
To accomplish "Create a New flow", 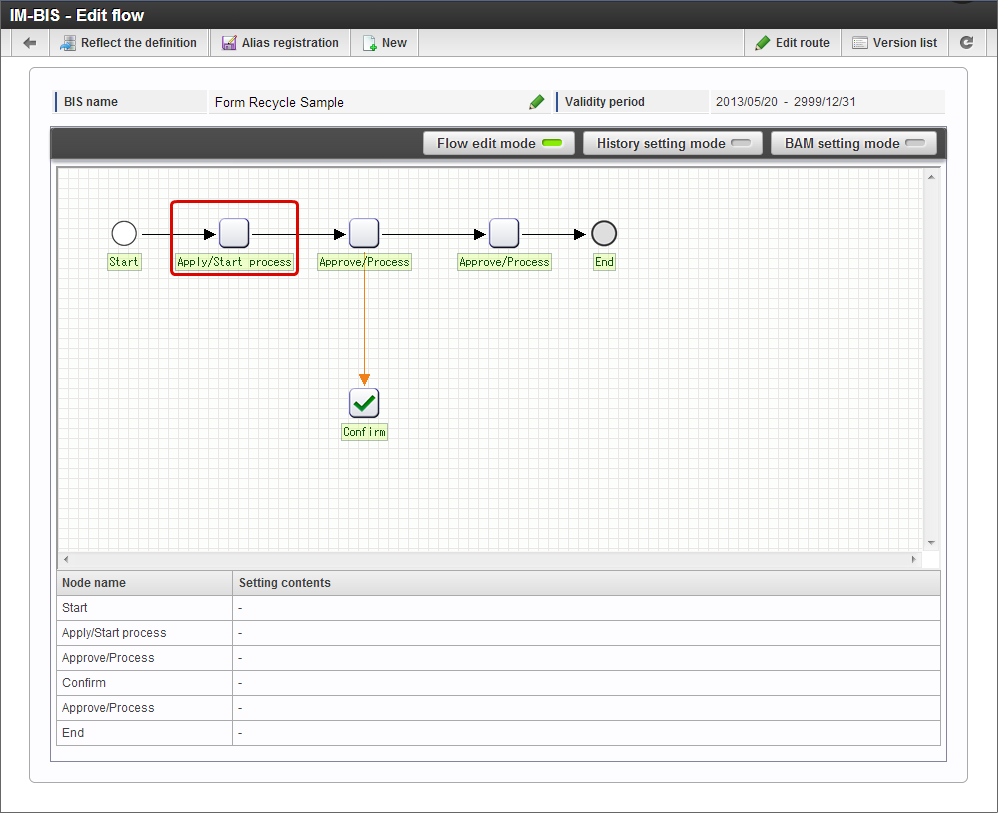I will click(x=384, y=43).
